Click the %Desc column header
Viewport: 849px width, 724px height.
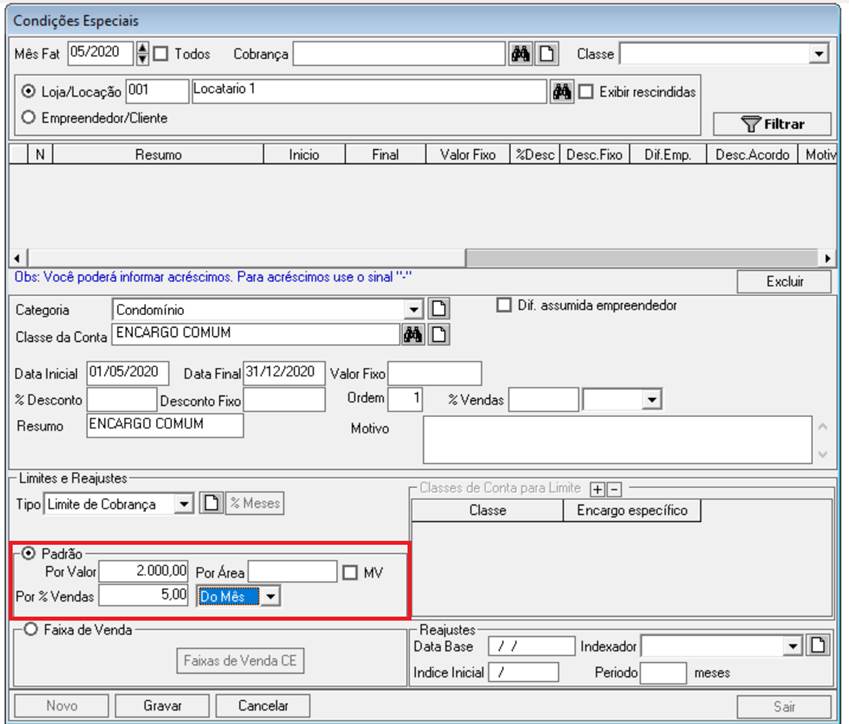pos(535,155)
